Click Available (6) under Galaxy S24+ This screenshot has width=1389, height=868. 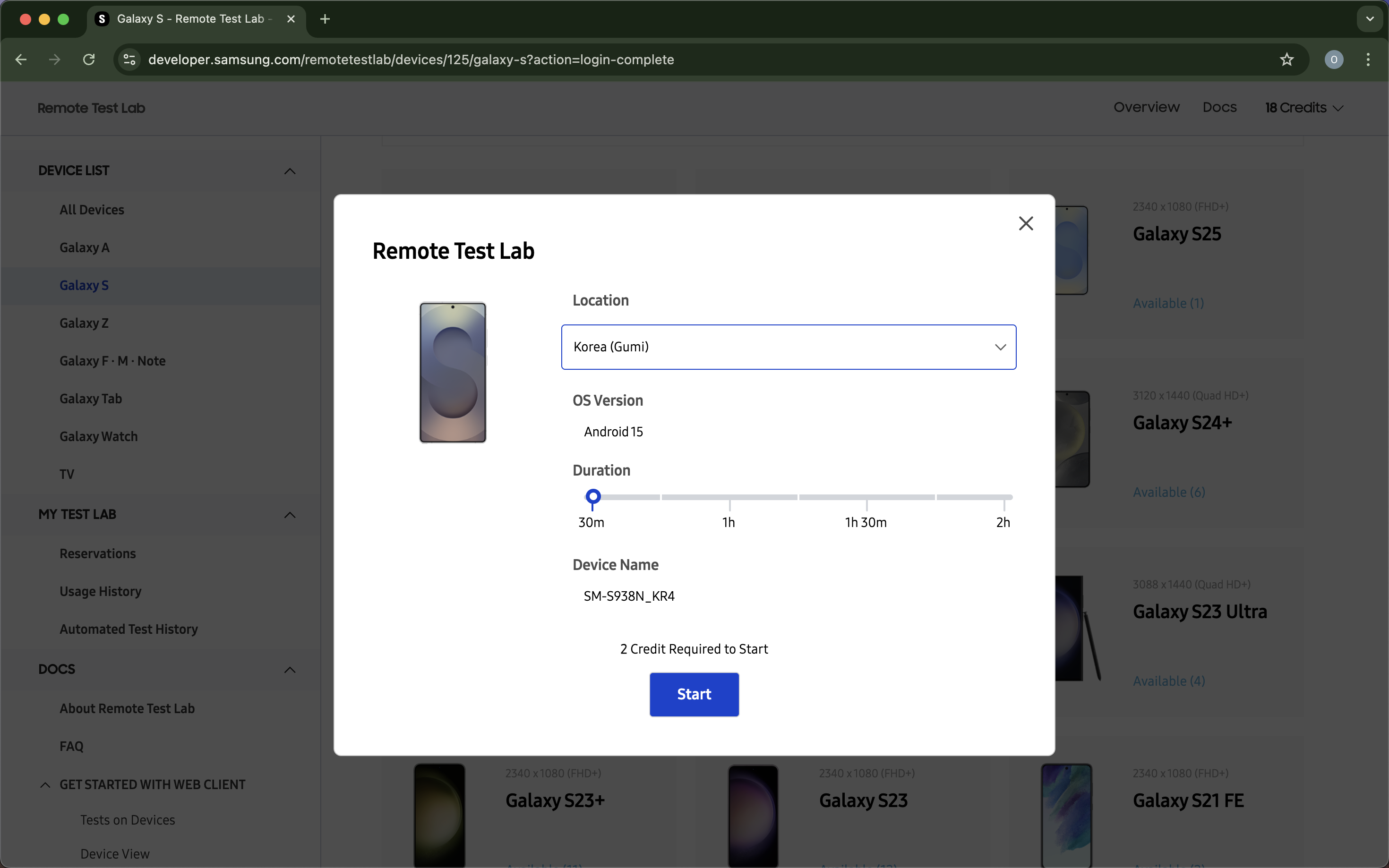click(x=1168, y=492)
